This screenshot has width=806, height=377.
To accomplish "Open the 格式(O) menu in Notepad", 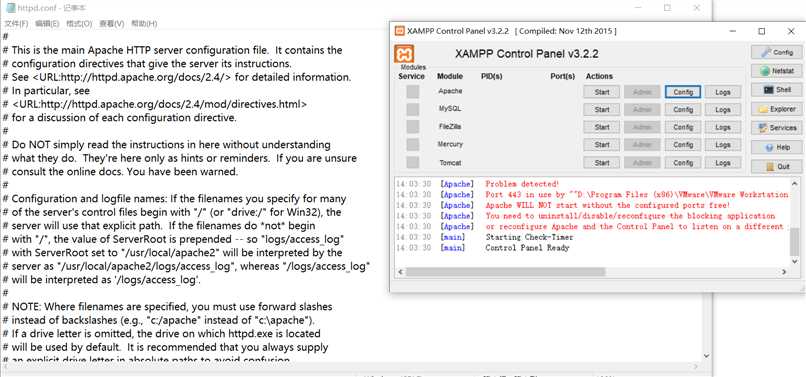I will click(x=79, y=24).
